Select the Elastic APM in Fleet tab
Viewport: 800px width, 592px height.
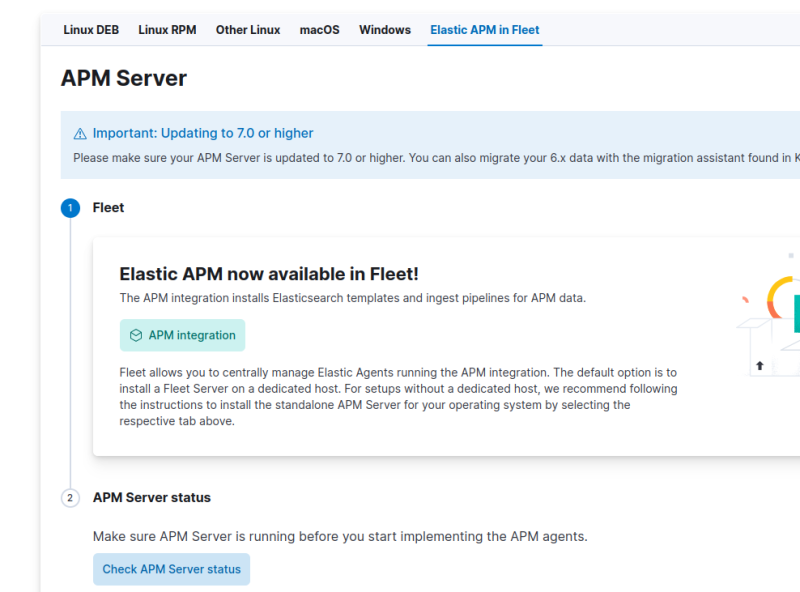coord(484,30)
